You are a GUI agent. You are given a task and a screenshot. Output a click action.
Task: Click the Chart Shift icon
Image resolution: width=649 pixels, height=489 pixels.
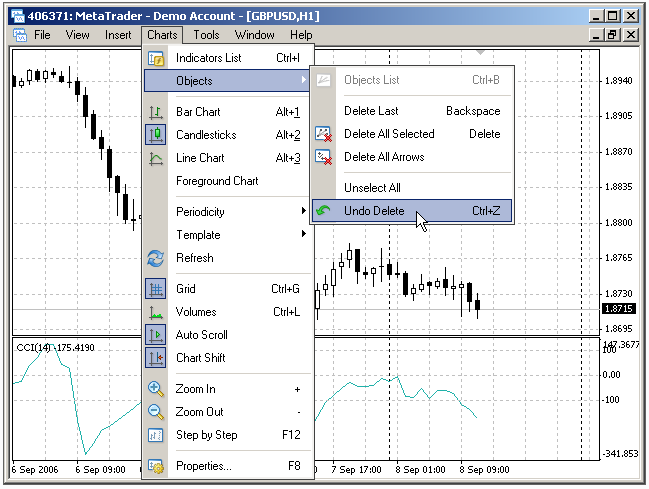click(156, 358)
